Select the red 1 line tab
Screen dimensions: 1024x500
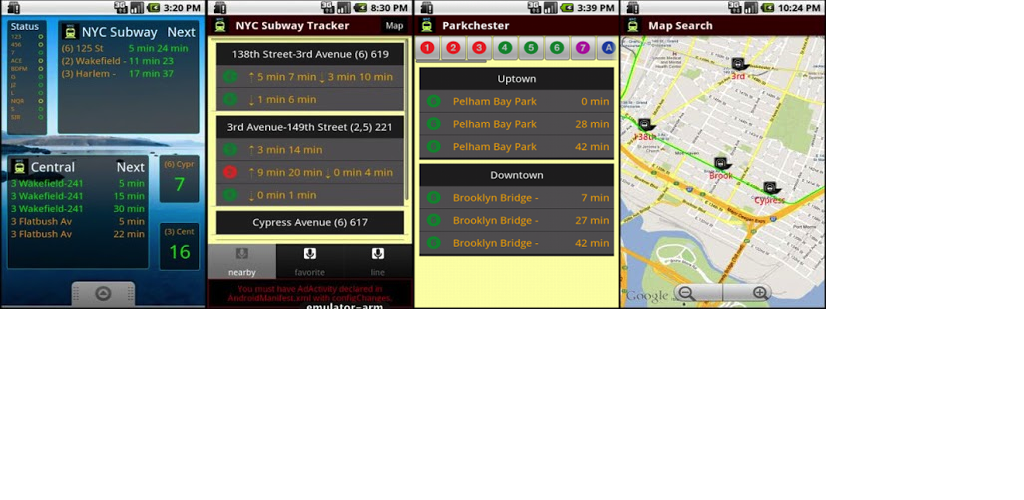coord(427,48)
